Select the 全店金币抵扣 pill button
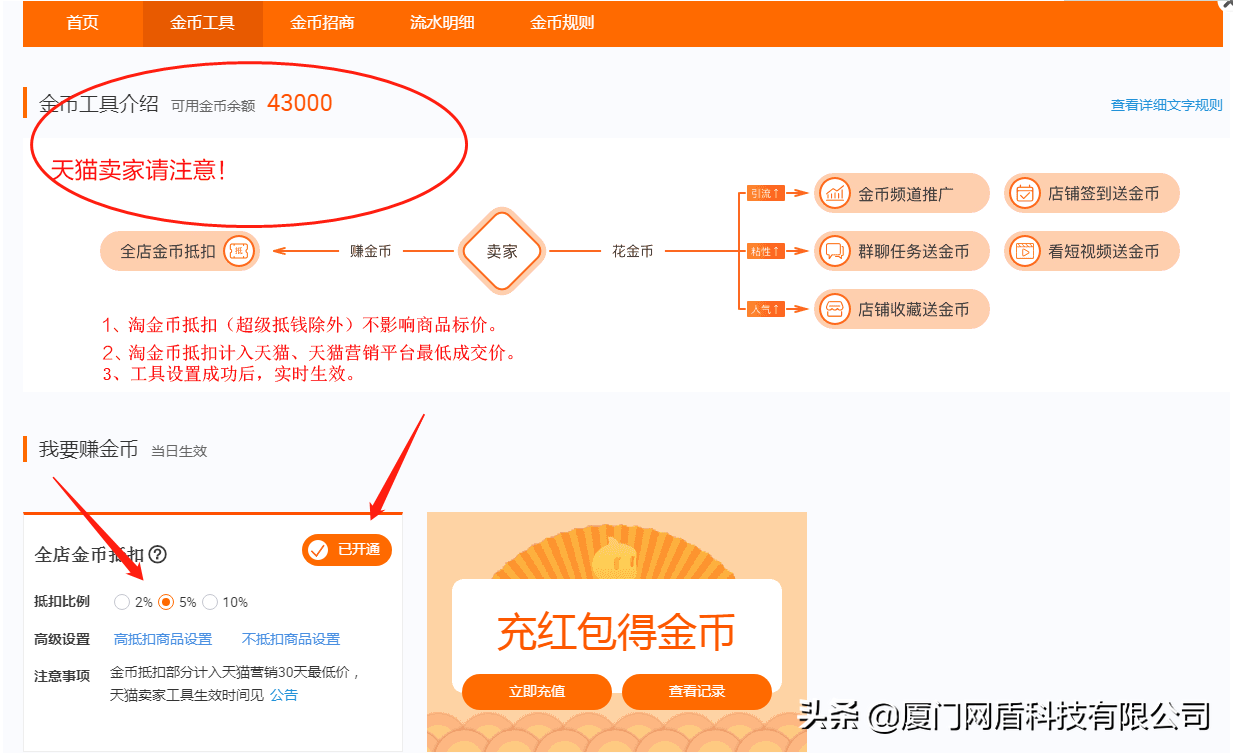 tap(180, 251)
